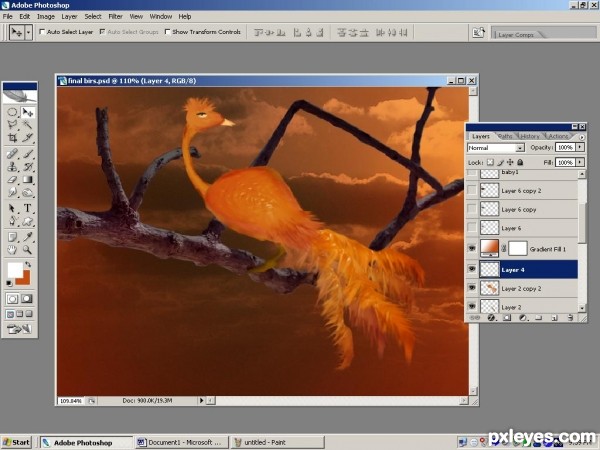This screenshot has height=450, width=600.
Task: Select the Gradient tool
Action: click(x=28, y=179)
